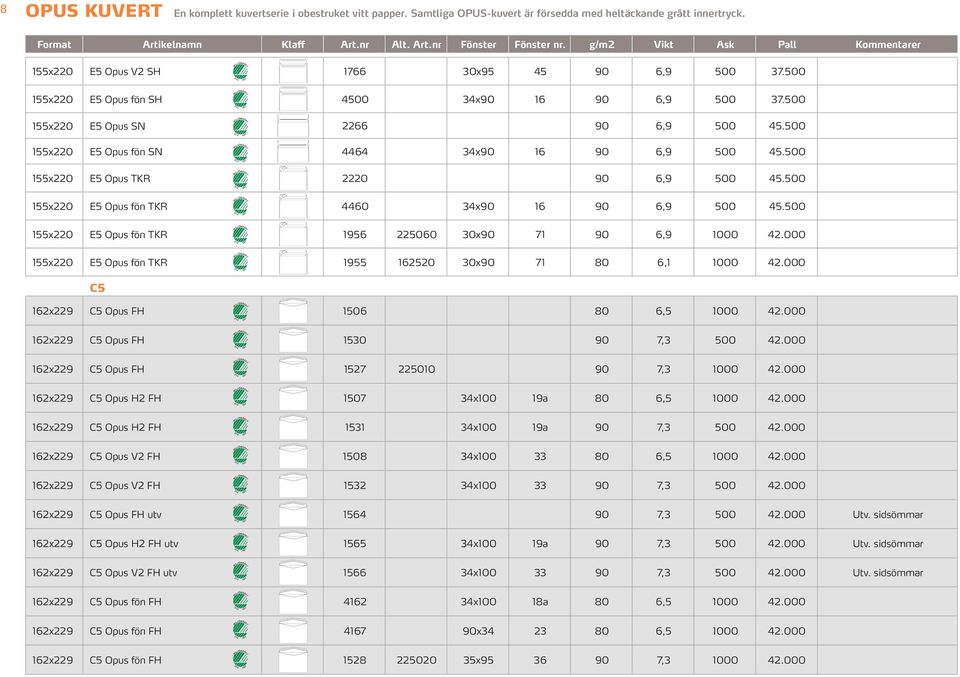This screenshot has width=960, height=677.
Task: Click the Pall column header
Action: click(787, 44)
